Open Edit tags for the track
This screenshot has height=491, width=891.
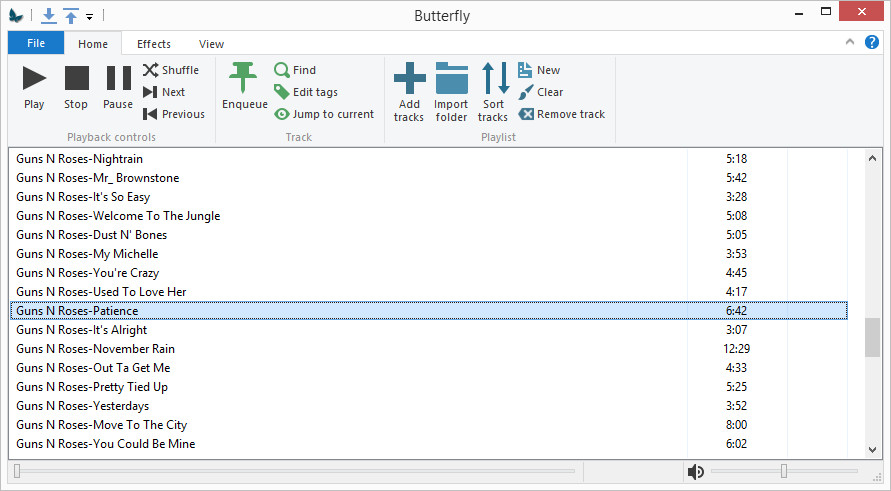(306, 92)
